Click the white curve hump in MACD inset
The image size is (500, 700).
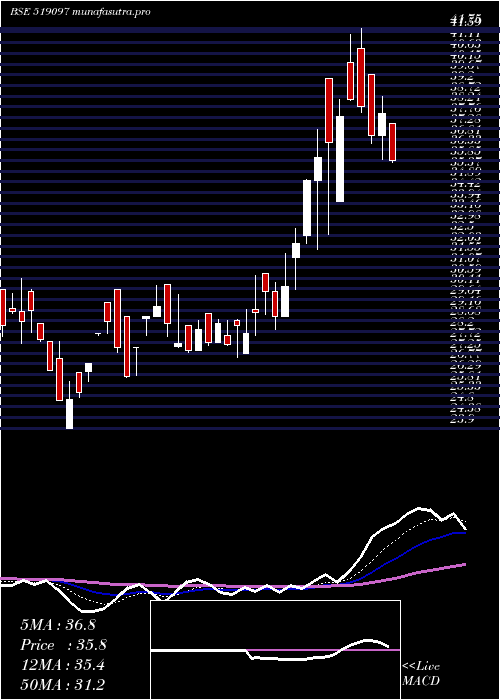point(367,641)
